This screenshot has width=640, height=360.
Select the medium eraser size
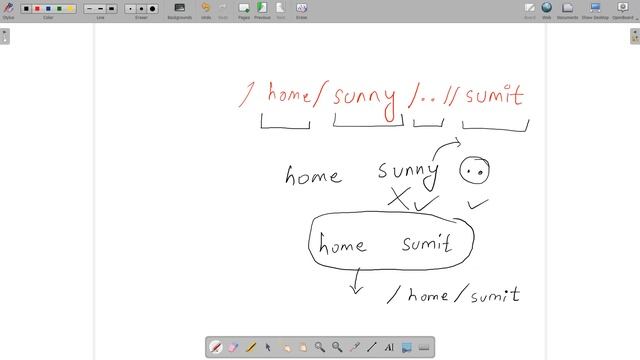141,9
